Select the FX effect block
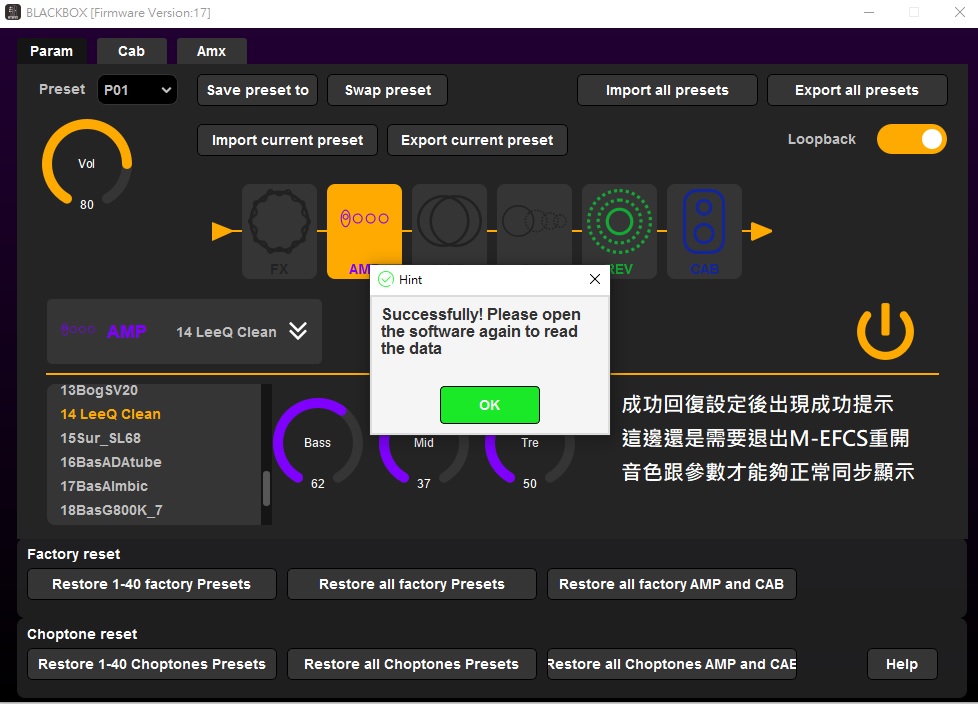Screen dimensions: 978x704 coord(279,231)
